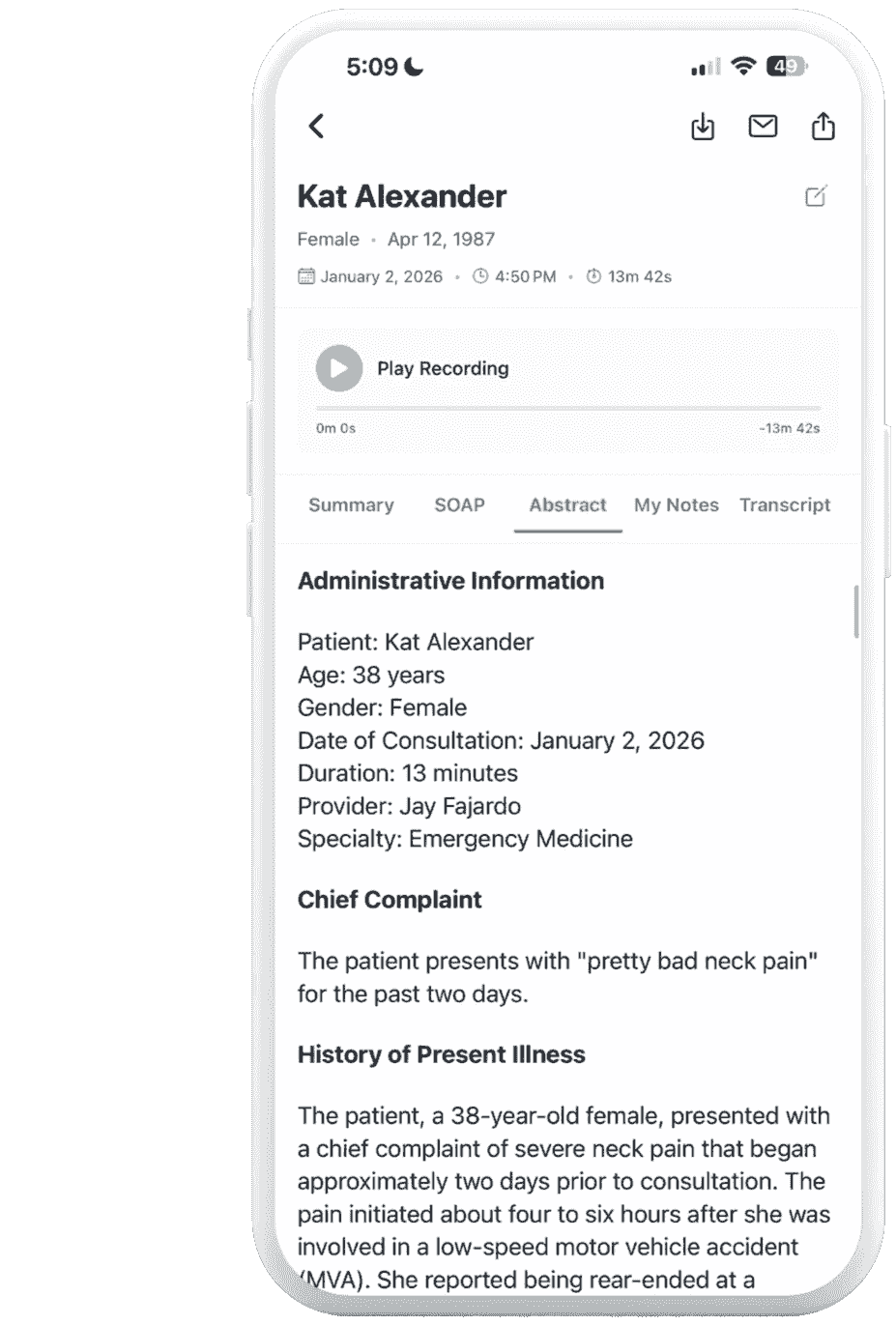Open the SOAP tab
Viewport: 896px width, 1325px height.
(x=459, y=505)
